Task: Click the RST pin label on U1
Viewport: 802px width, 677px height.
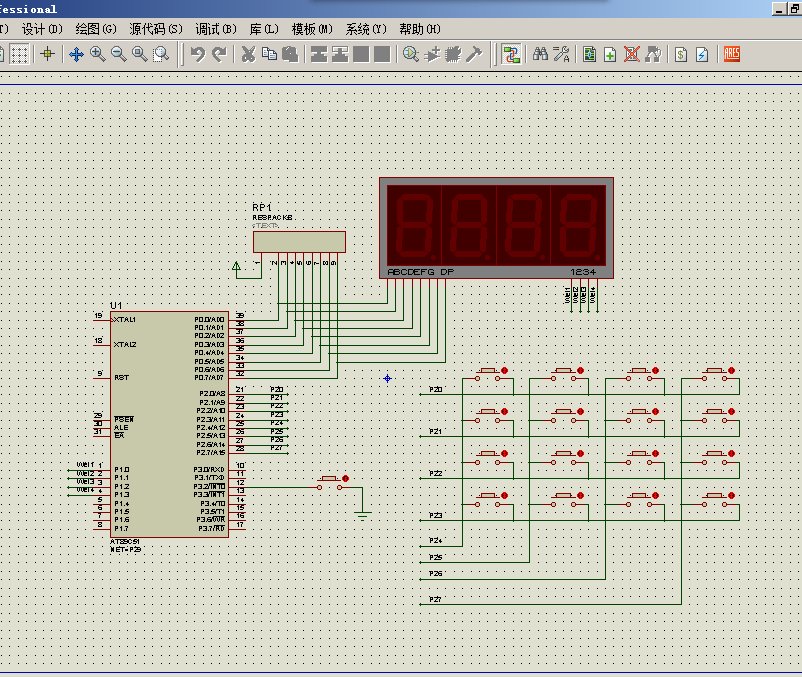Action: tap(121, 377)
